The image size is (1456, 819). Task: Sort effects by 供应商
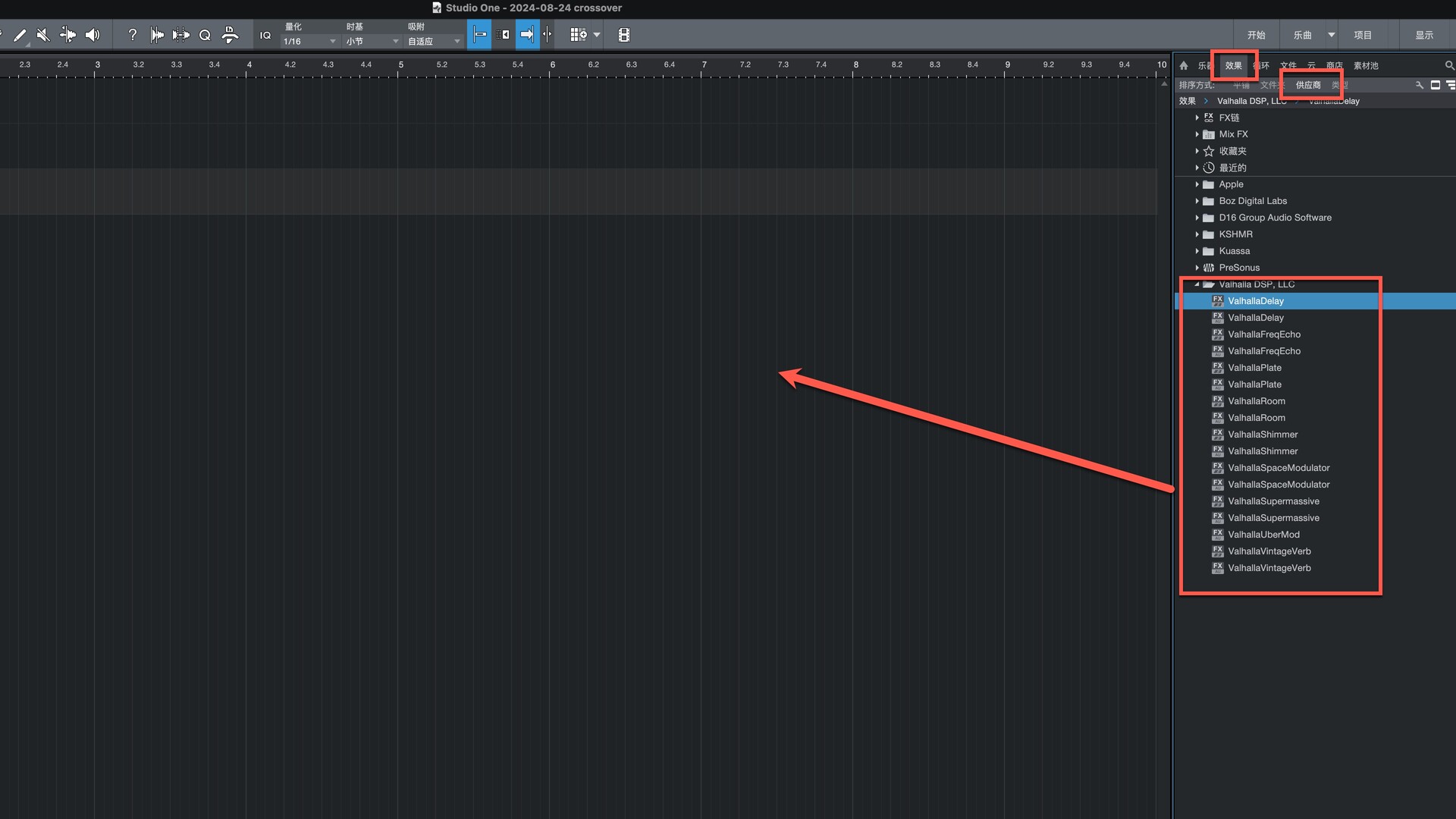coord(1308,85)
